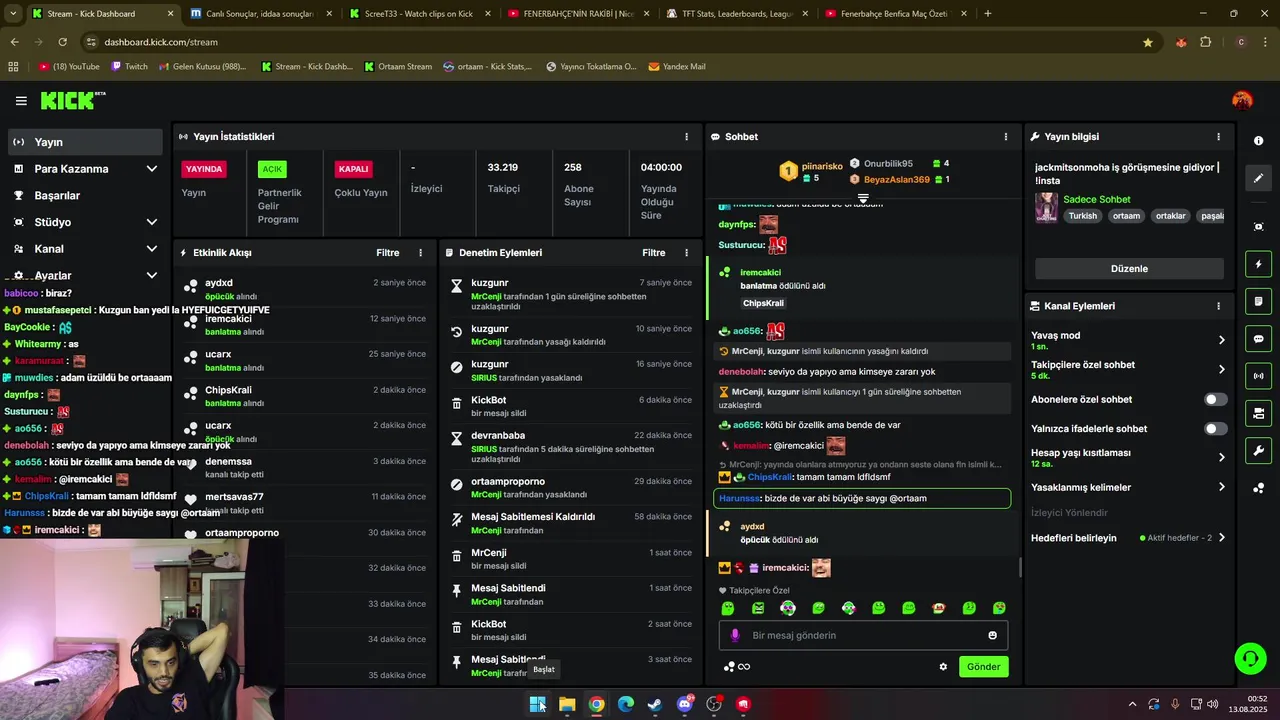Open Etkinlik Akışı three-dot menu
The height and width of the screenshot is (720, 1280).
[420, 253]
